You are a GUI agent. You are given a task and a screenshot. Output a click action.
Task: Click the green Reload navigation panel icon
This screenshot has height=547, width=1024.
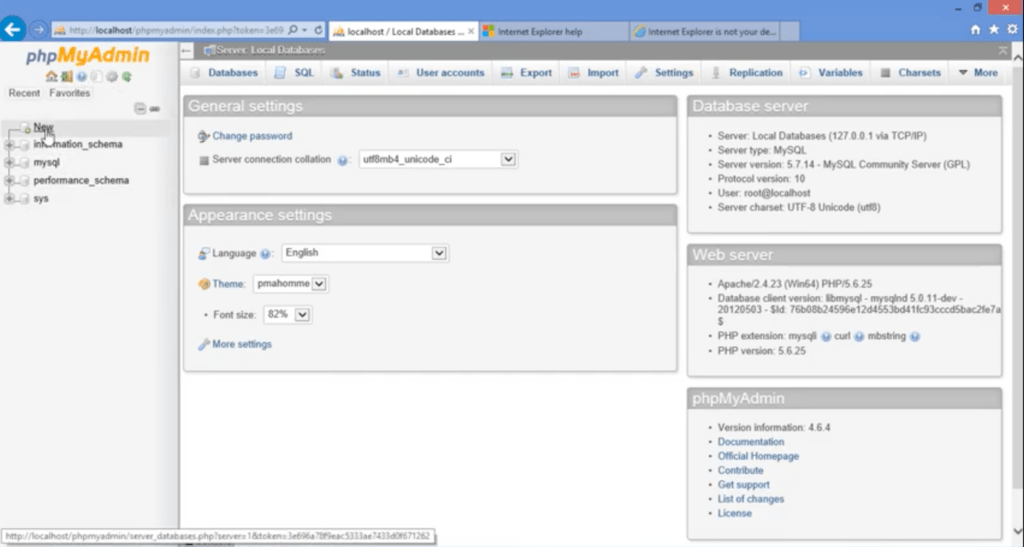[x=127, y=76]
